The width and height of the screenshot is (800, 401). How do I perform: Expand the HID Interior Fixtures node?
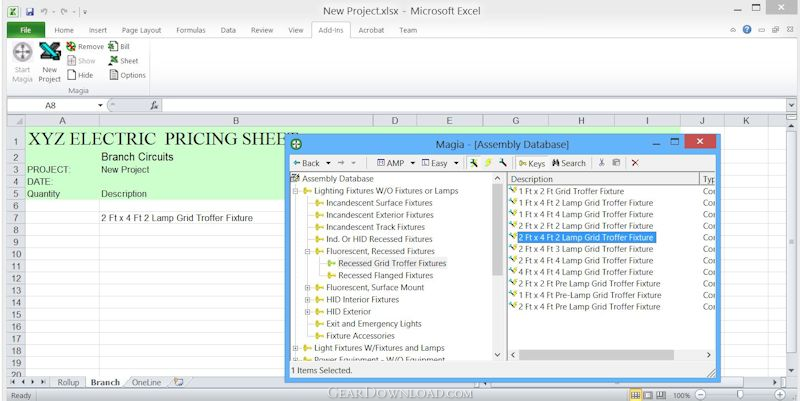(308, 299)
